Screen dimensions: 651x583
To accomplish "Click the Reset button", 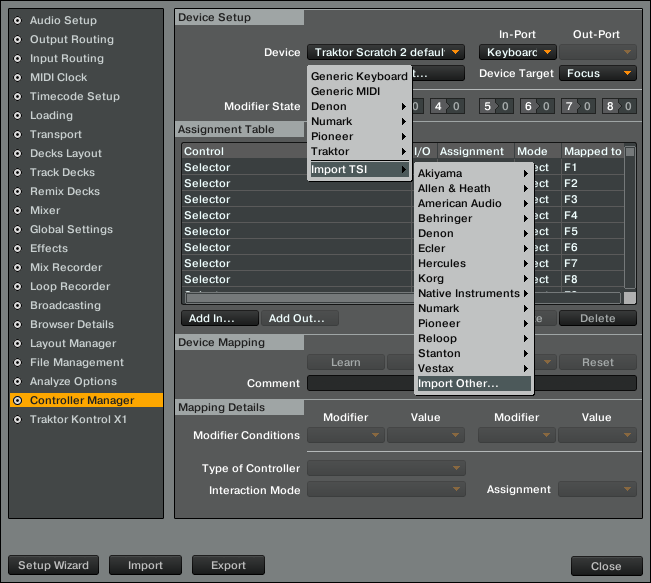I will [x=597, y=363].
